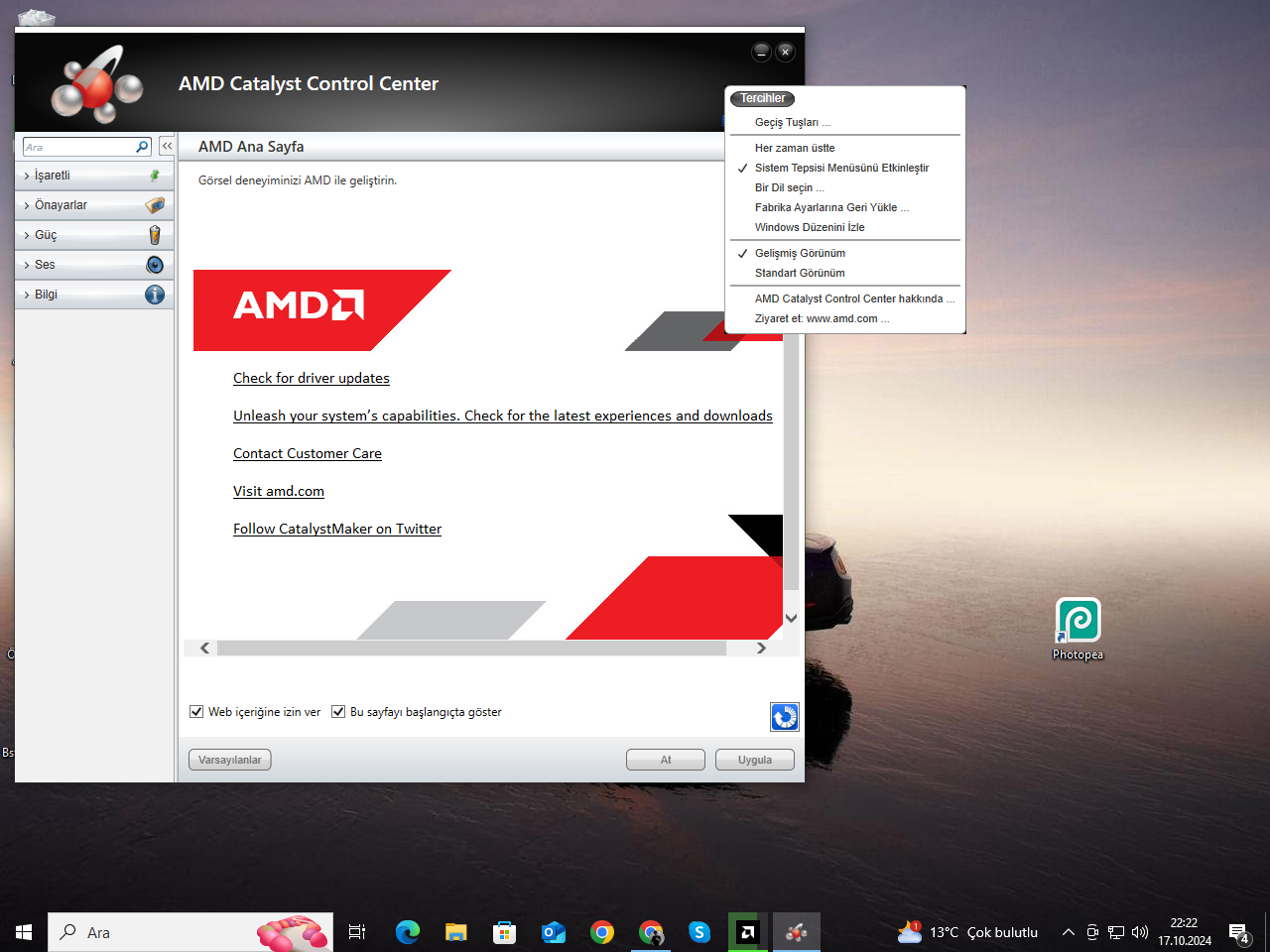Viewport: 1270px width, 952px height.
Task: Close the Tercihler dropdown button
Action: pos(762,98)
